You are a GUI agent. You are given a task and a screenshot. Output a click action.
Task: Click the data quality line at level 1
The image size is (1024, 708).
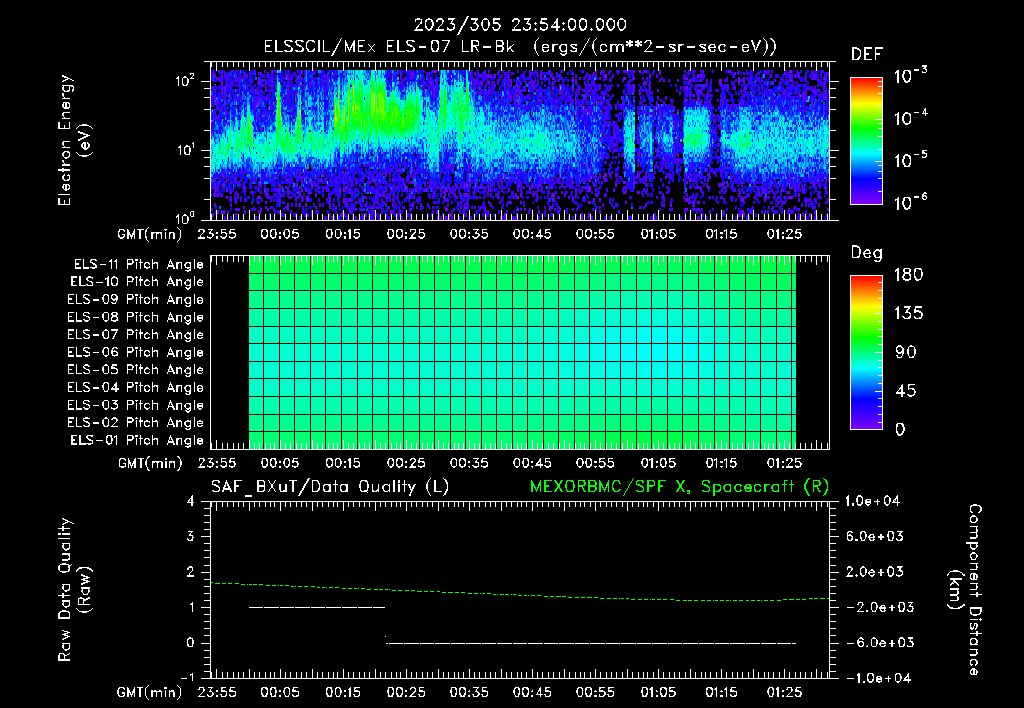point(317,607)
